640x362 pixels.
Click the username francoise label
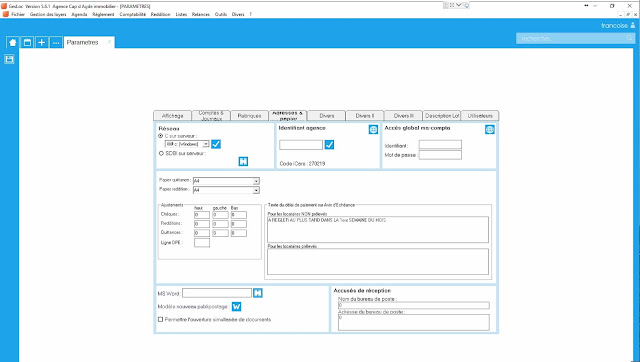(x=614, y=25)
